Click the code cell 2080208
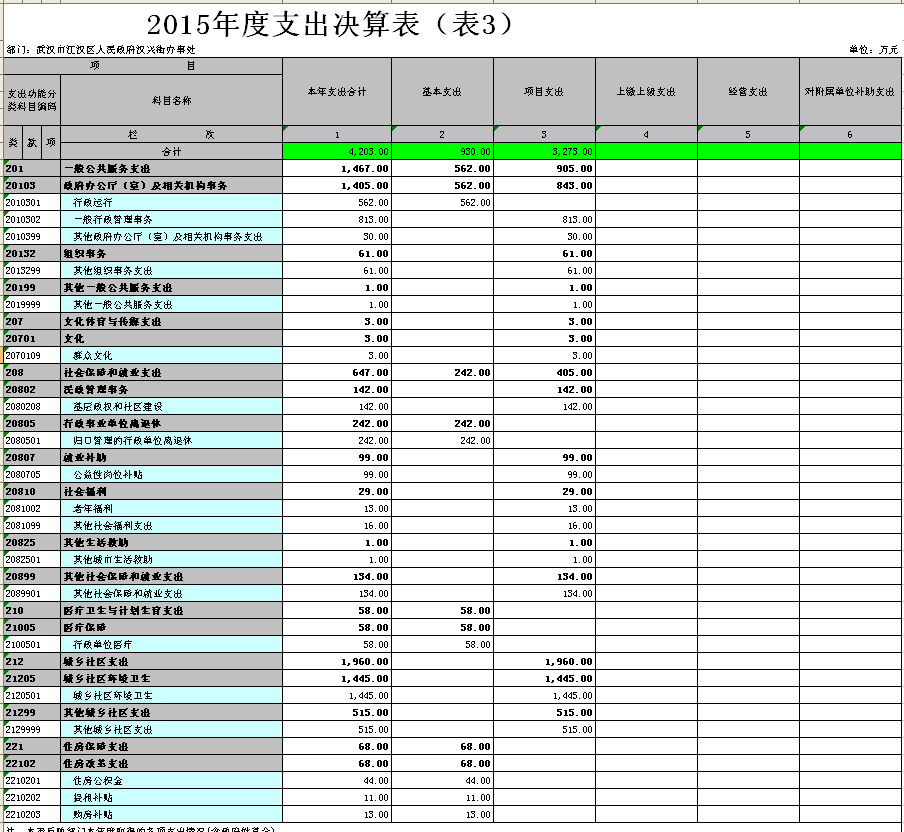Viewport: 904px width, 832px height. click(x=31, y=406)
